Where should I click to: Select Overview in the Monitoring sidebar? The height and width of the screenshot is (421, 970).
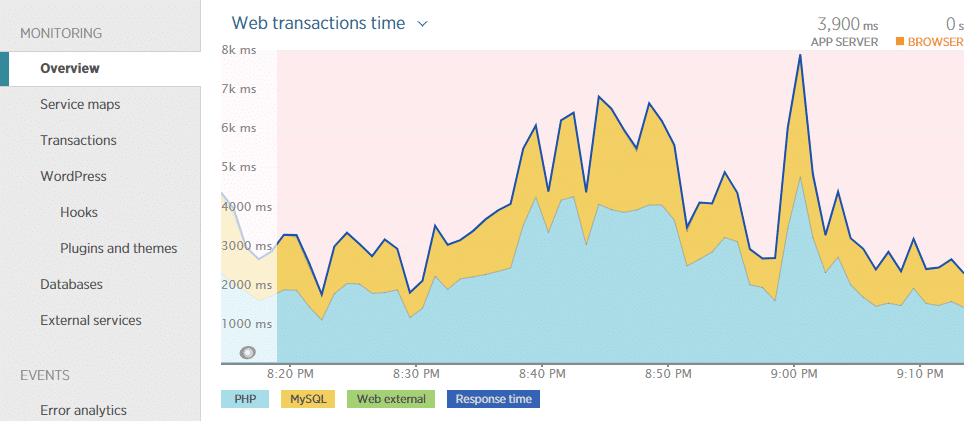coord(70,68)
